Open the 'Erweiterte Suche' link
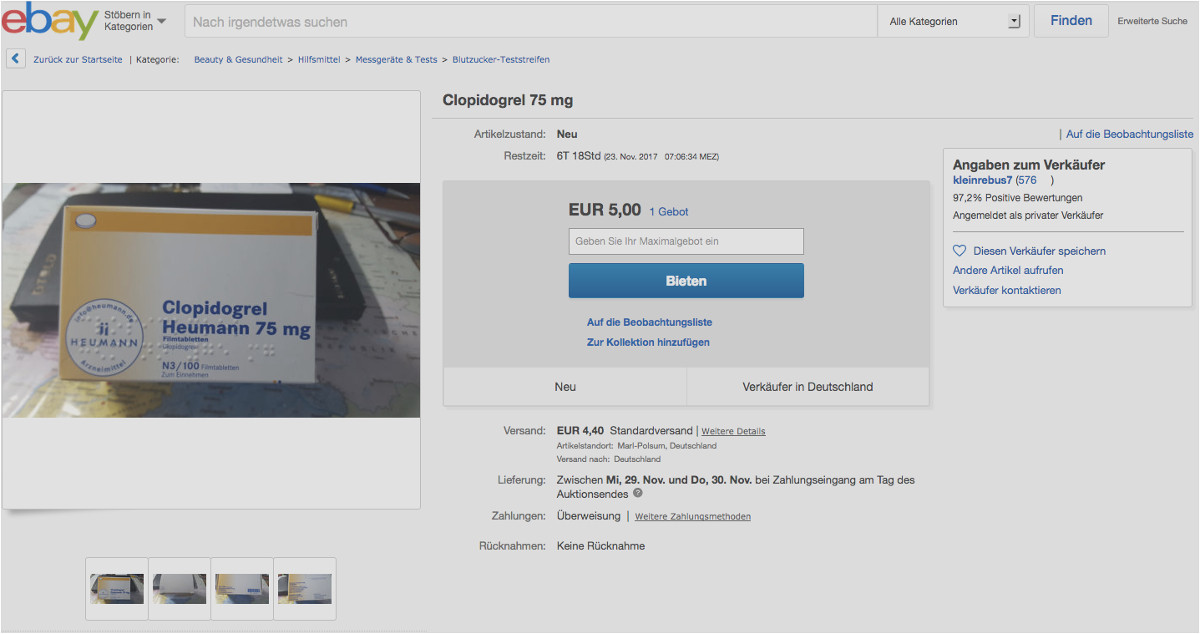1200x634 pixels. point(1152,21)
